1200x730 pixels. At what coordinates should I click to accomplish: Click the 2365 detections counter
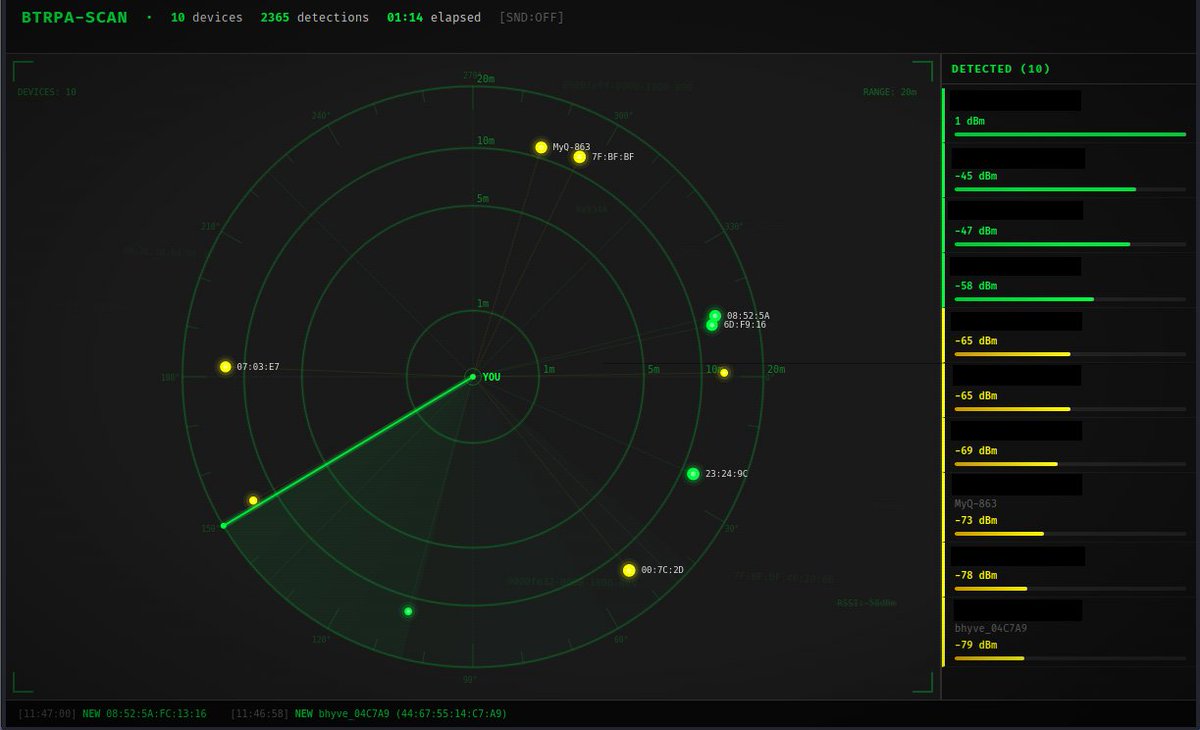(314, 18)
